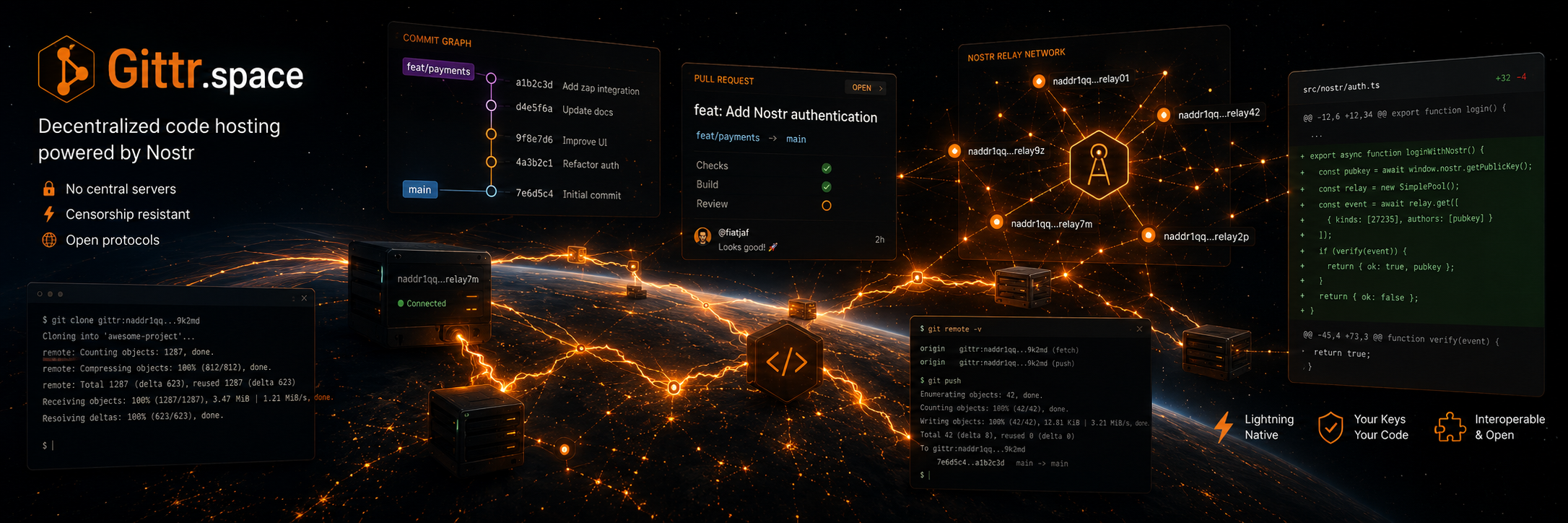Click the code brackets hexagon icon
The height and width of the screenshot is (523, 1568).
[x=786, y=362]
